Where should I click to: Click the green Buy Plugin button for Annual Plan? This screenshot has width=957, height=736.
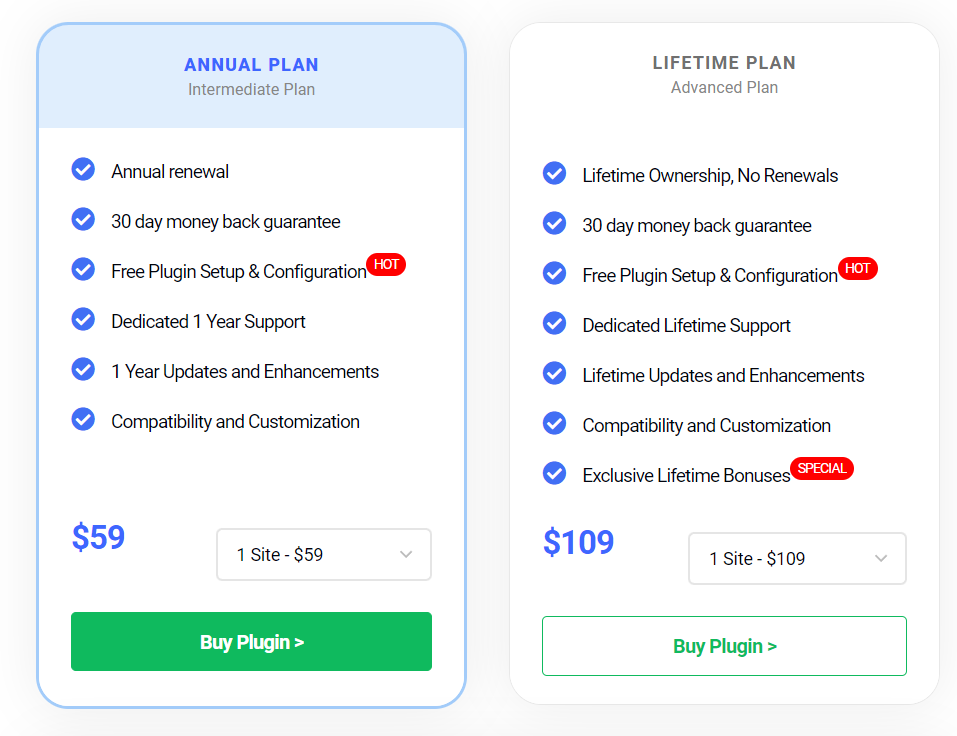pos(251,641)
